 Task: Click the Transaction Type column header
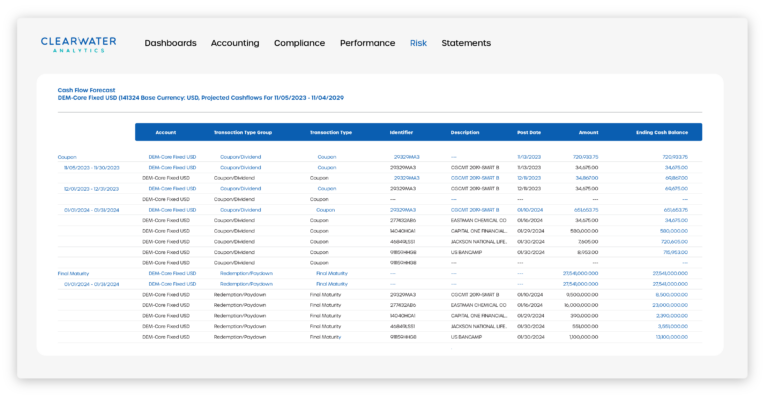coord(331,133)
